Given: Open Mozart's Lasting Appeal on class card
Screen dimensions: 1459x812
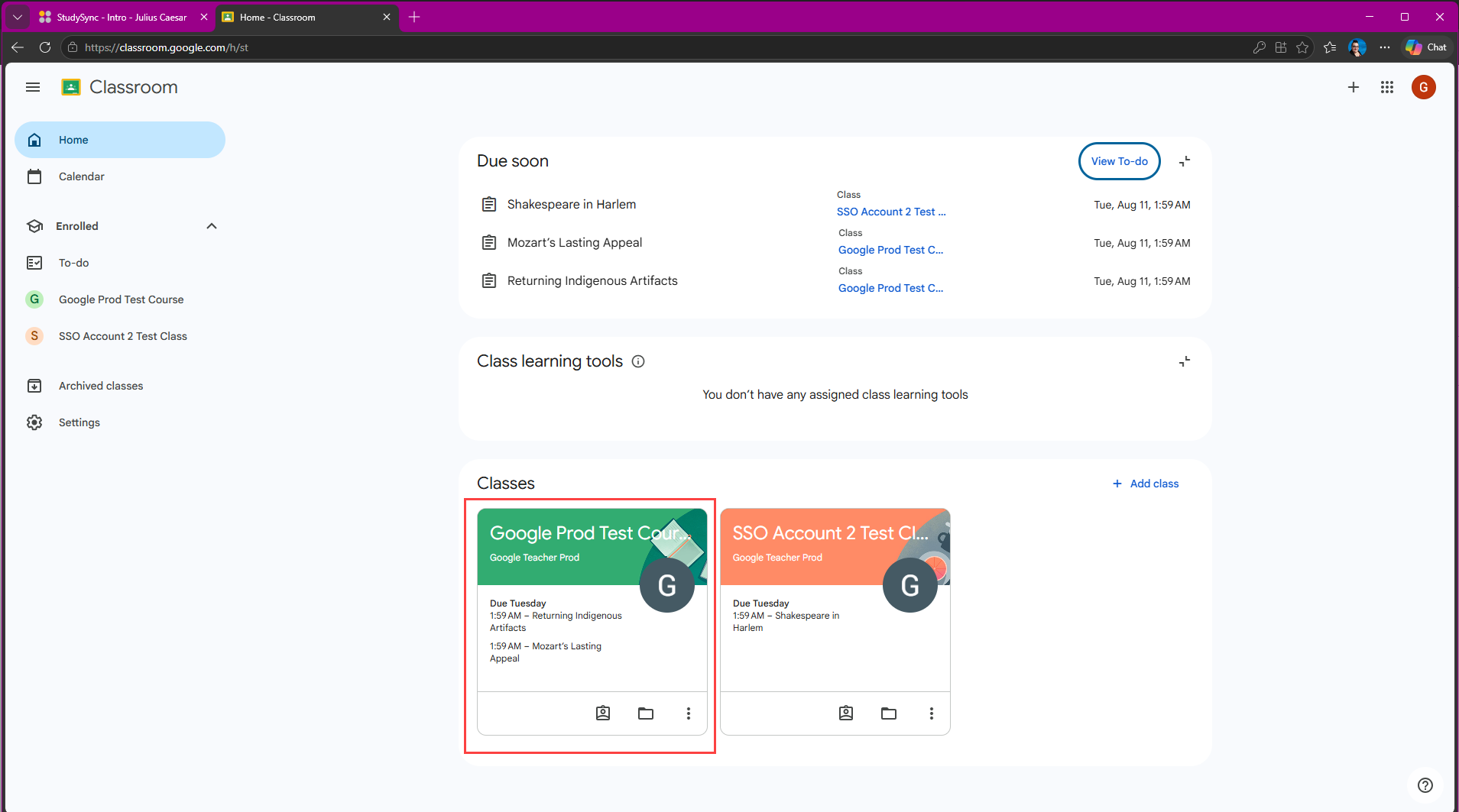Looking at the screenshot, I should (546, 652).
